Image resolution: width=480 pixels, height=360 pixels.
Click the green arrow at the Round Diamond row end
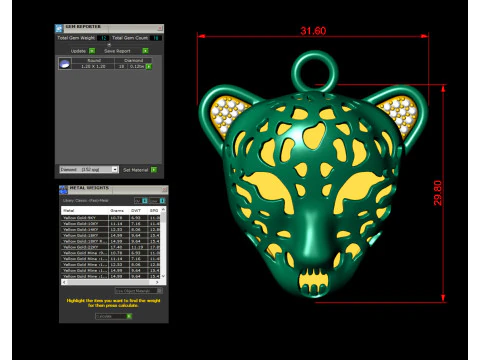click(x=149, y=66)
